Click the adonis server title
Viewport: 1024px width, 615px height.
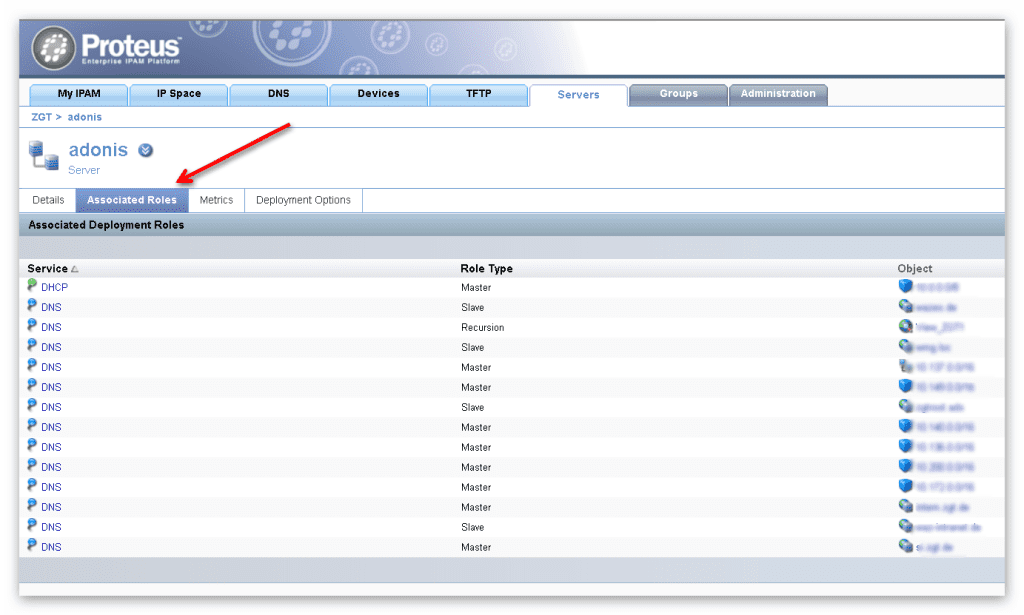(98, 150)
